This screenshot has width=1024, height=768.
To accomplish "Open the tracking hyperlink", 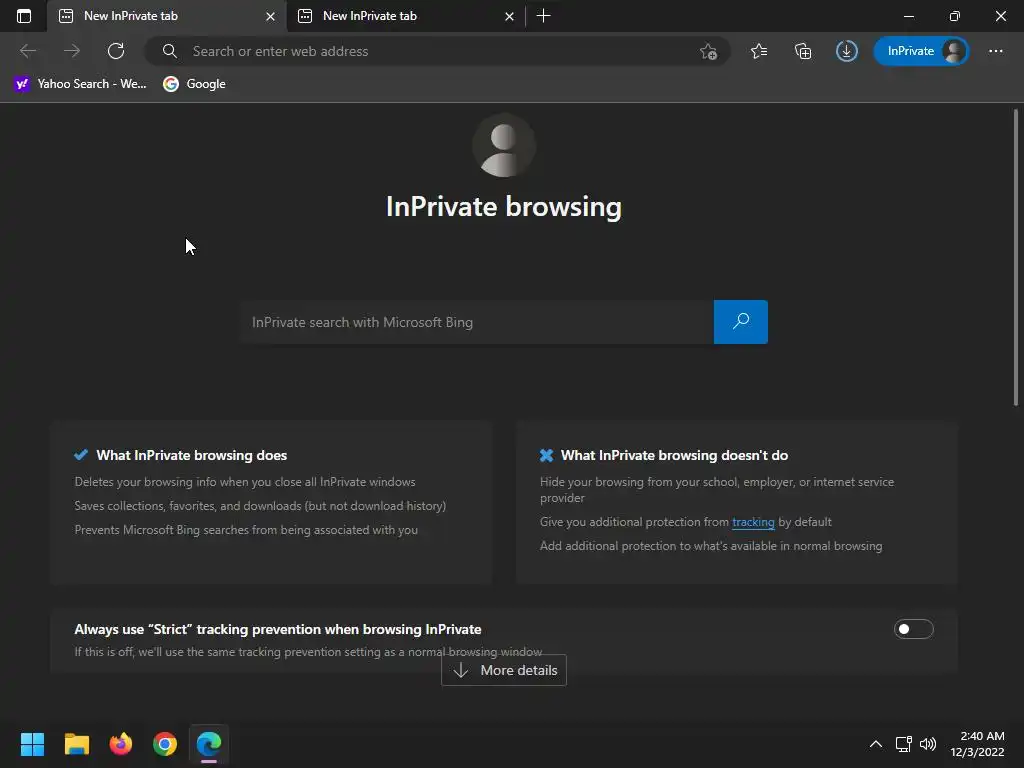I will pyautogui.click(x=753, y=522).
